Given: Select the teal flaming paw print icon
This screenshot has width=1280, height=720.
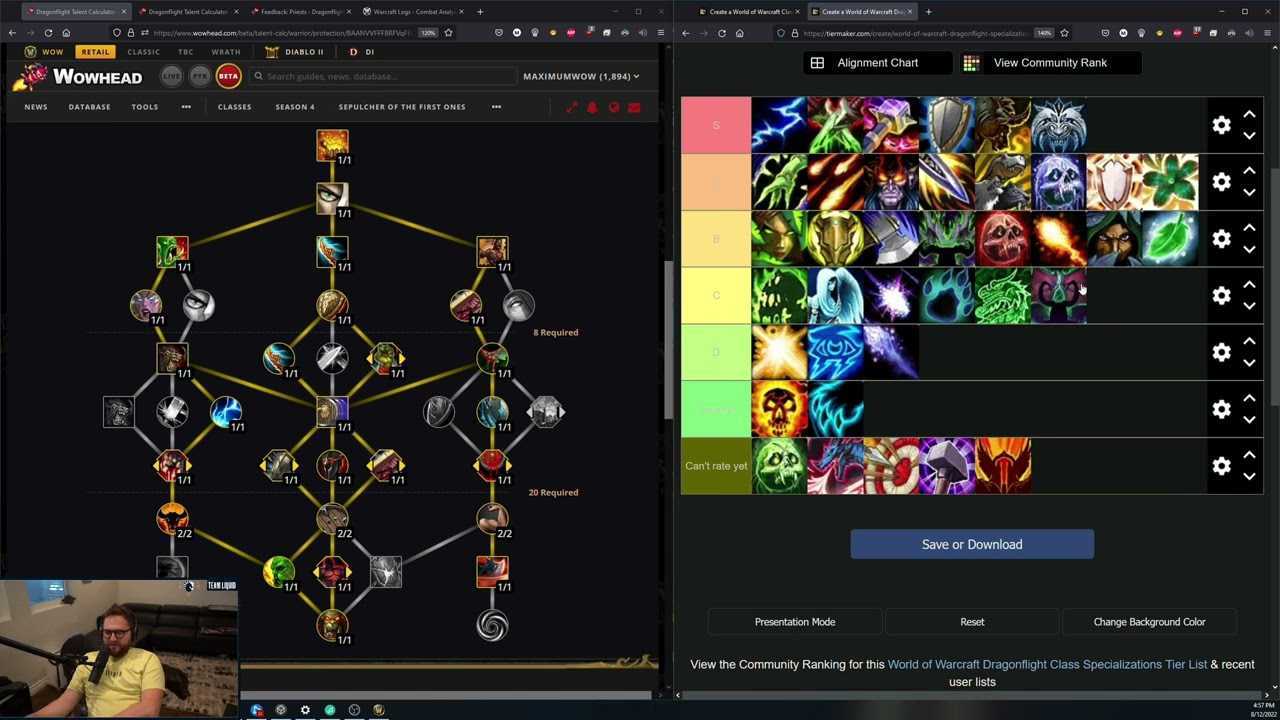Looking at the screenshot, I should click(947, 296).
